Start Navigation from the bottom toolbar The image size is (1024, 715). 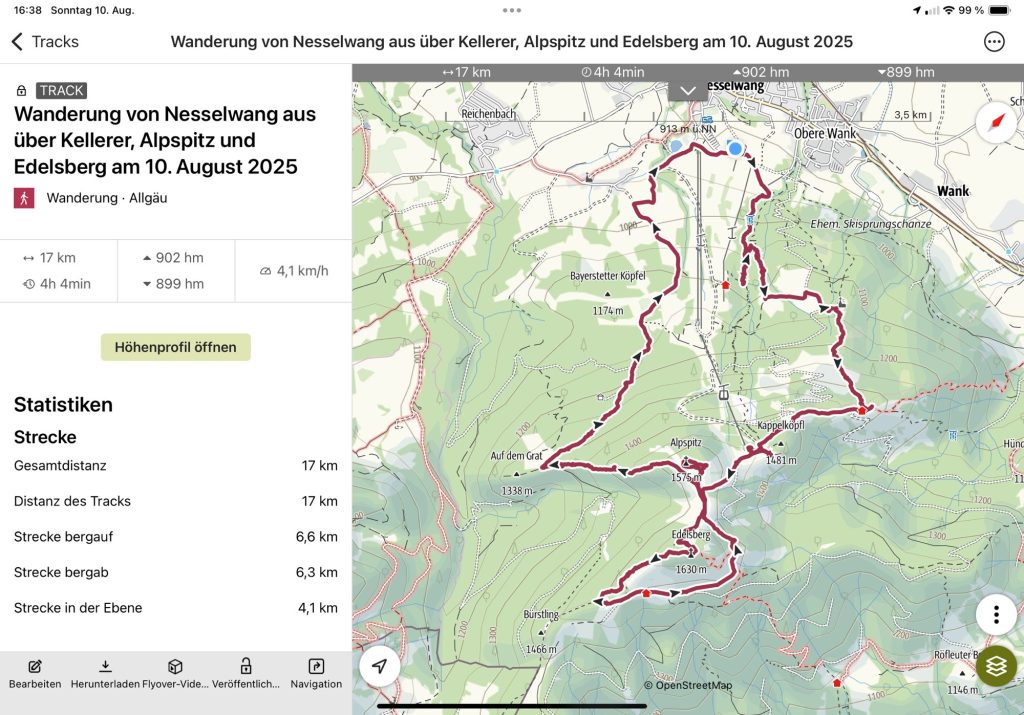coord(316,667)
